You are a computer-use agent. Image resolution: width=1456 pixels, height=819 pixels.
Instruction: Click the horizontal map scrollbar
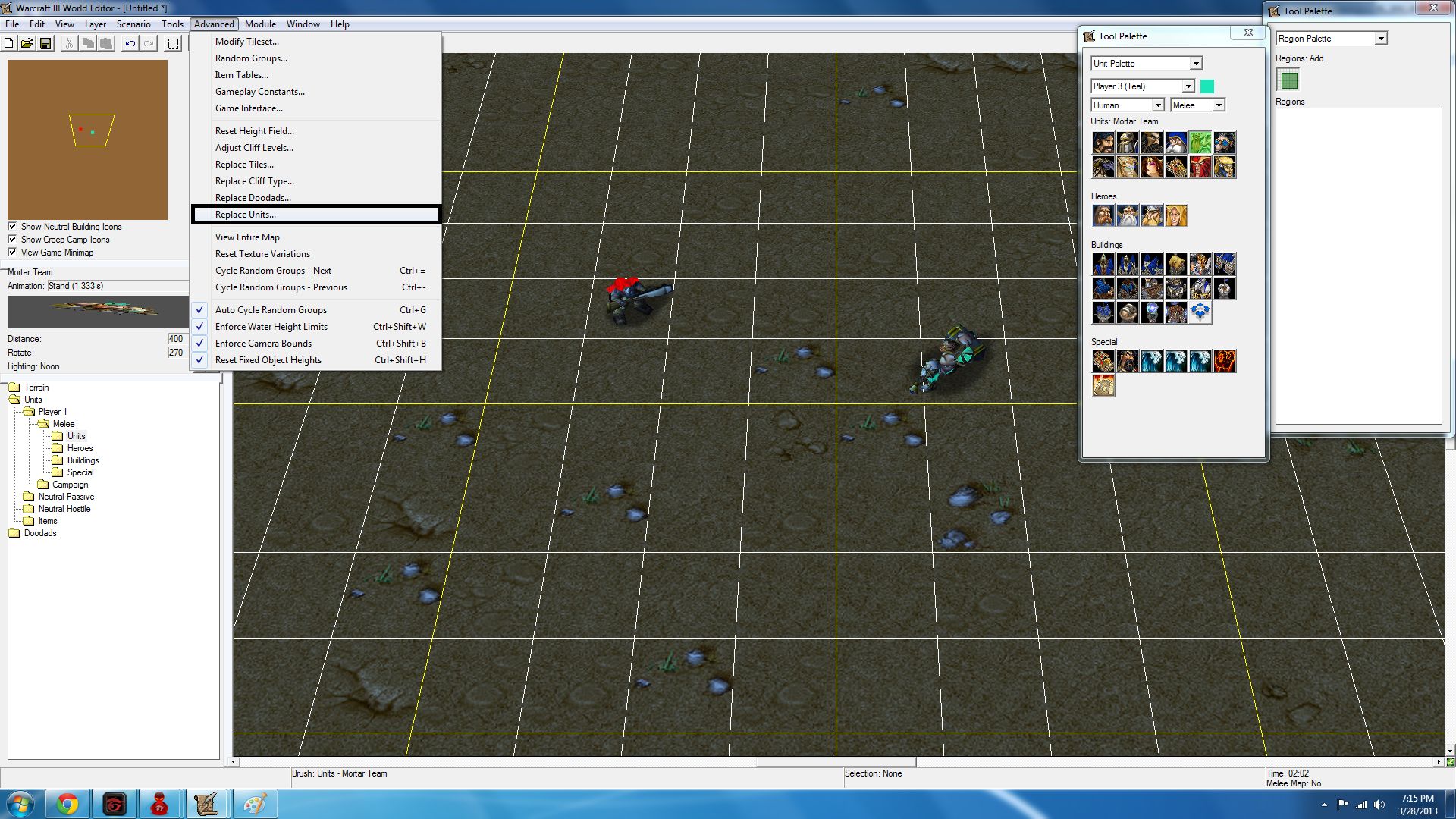tap(835, 761)
